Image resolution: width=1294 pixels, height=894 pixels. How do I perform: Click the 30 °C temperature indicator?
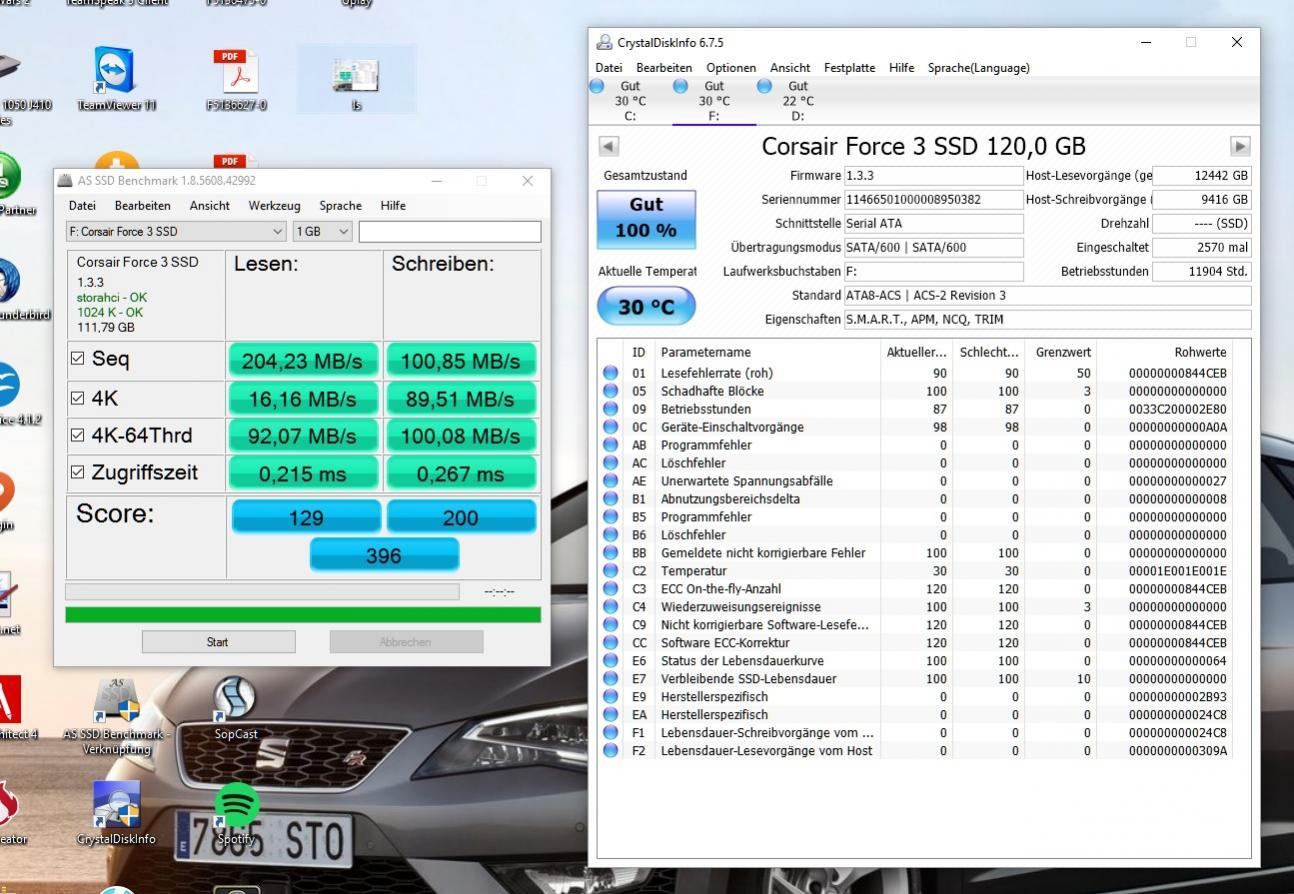pos(646,306)
